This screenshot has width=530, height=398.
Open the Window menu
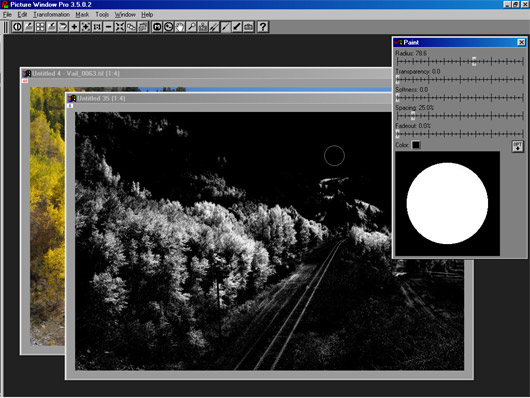(125, 15)
